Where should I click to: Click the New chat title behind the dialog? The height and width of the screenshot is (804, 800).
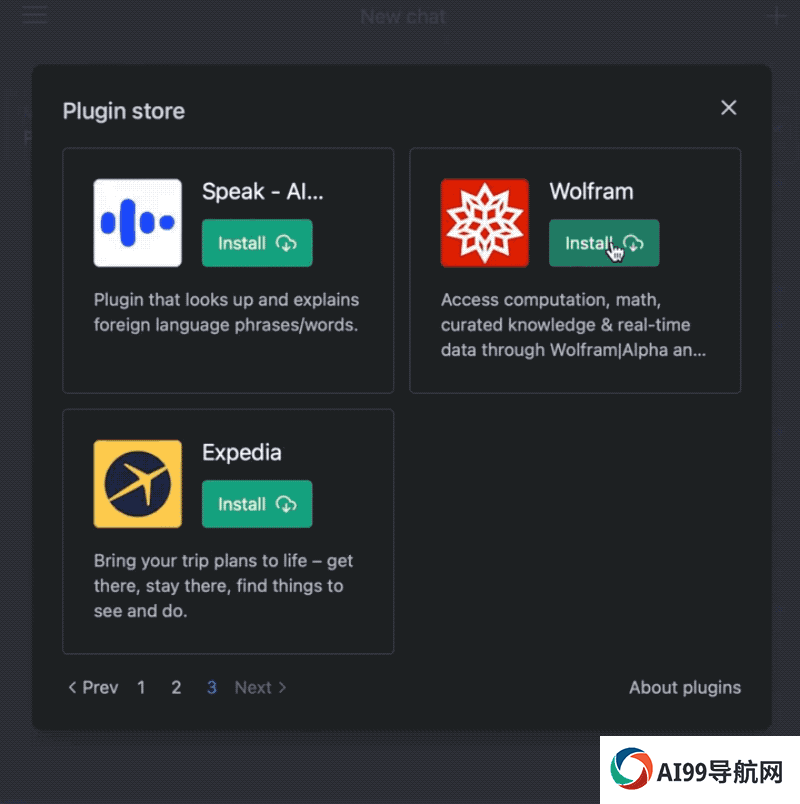pyautogui.click(x=403, y=17)
